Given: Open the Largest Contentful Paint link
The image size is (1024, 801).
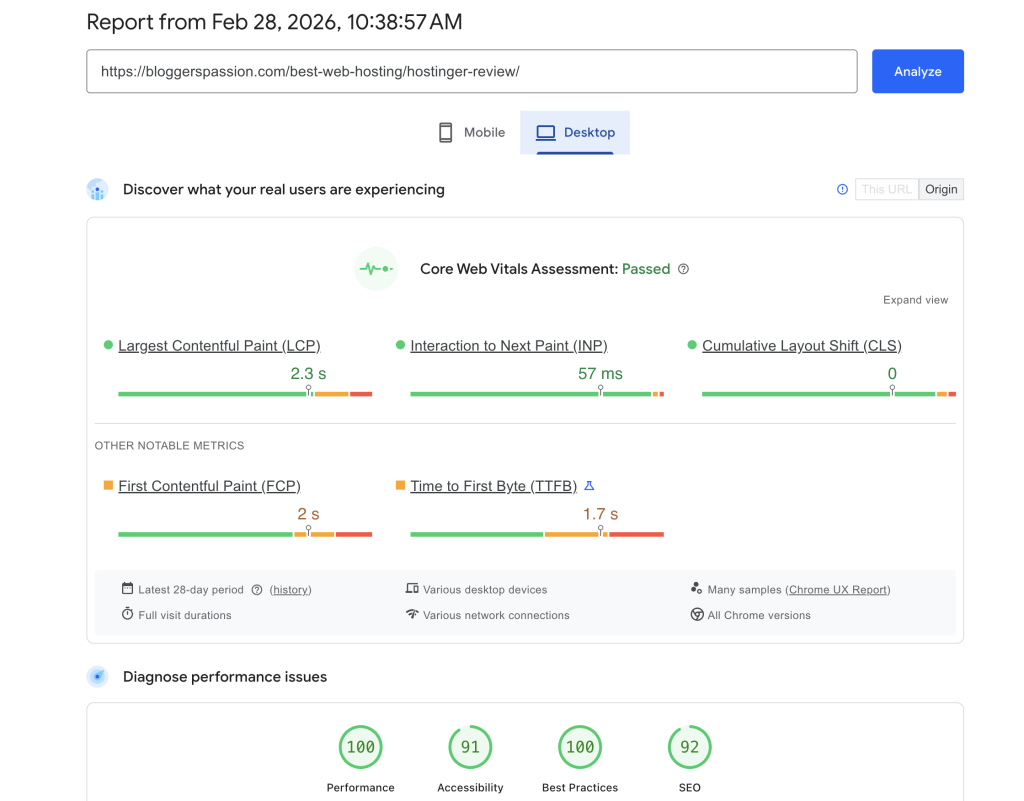Looking at the screenshot, I should tap(219, 345).
